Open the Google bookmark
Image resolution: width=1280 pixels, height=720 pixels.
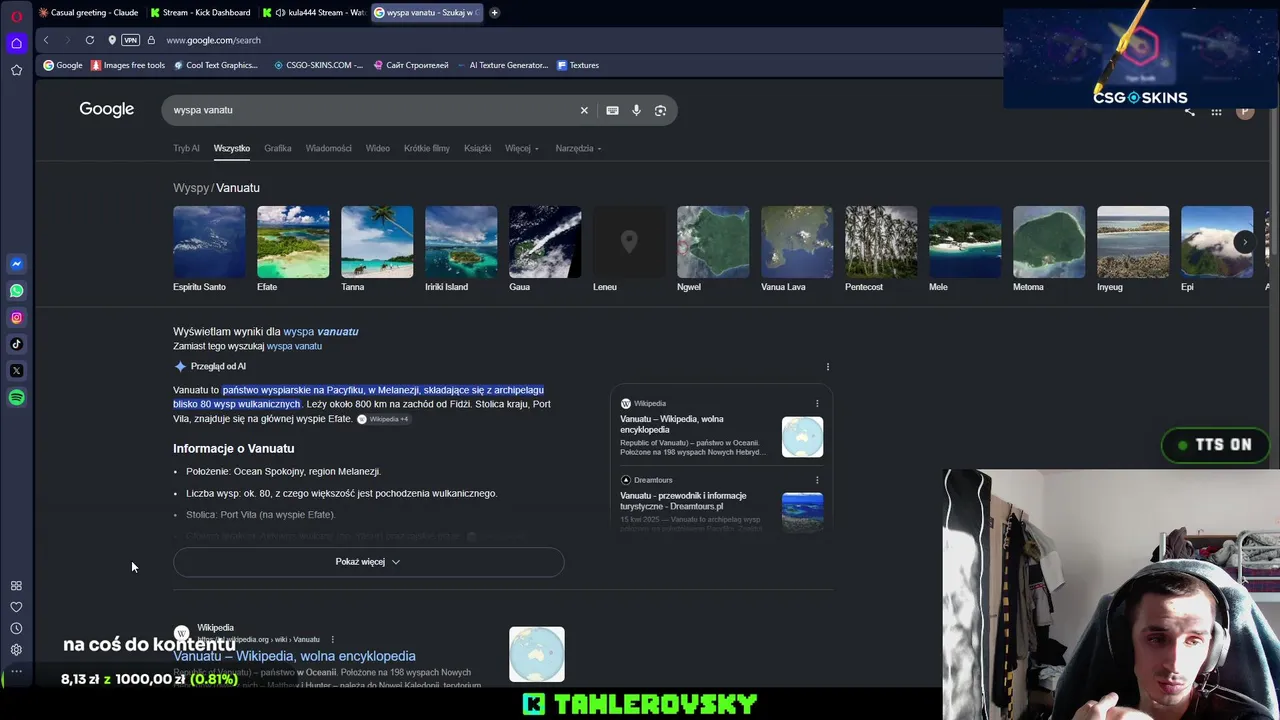(63, 65)
